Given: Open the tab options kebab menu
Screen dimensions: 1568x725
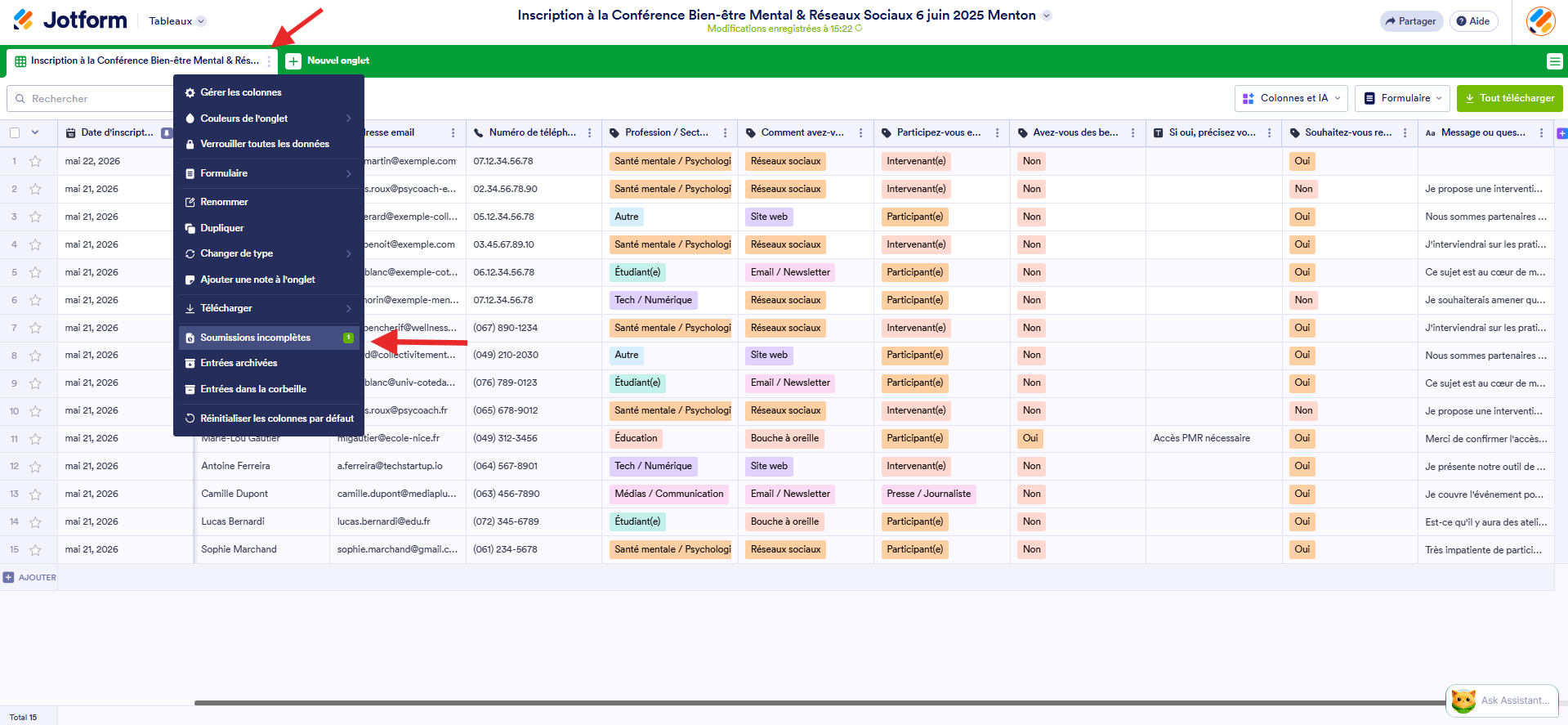Looking at the screenshot, I should [x=269, y=61].
